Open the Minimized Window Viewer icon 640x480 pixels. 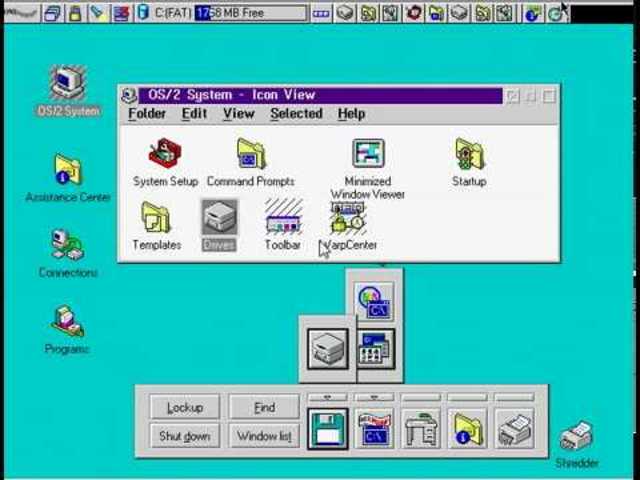point(368,153)
